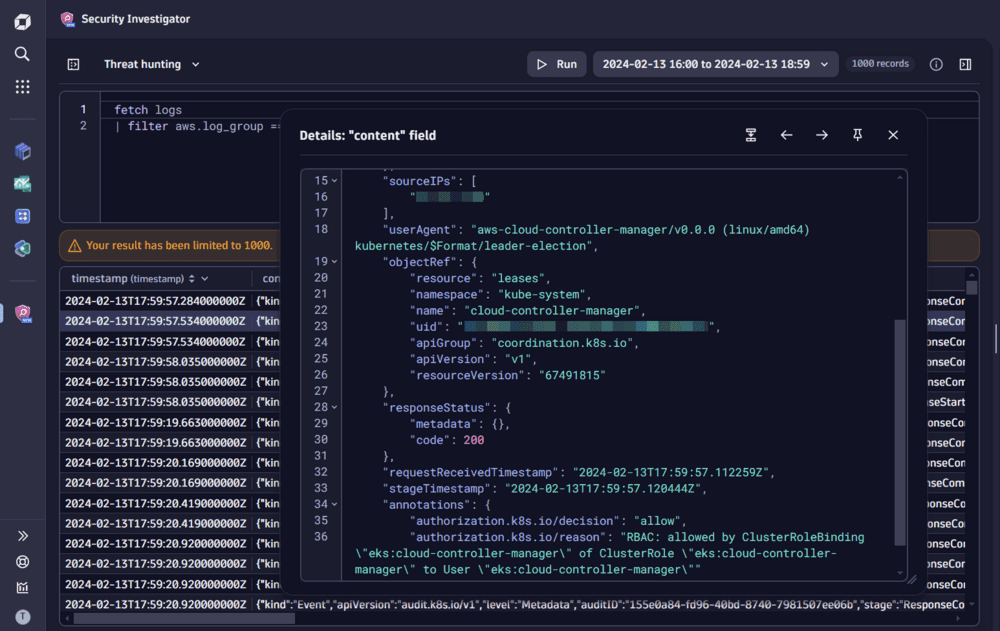This screenshot has height=631, width=1000.
Task: Select the query editor icon beside Threat hunting
Action: [73, 63]
